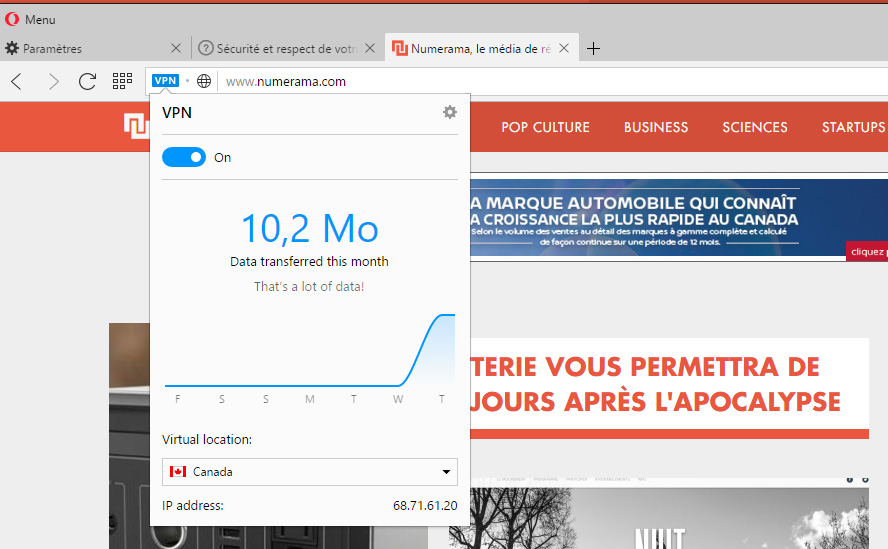The image size is (888, 549).
Task: Click "That's a lot of data!" text
Action: click(309, 287)
